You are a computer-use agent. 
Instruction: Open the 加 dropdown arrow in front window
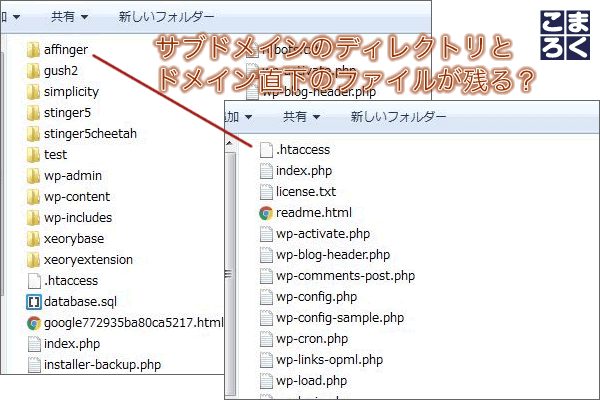(x=248, y=117)
